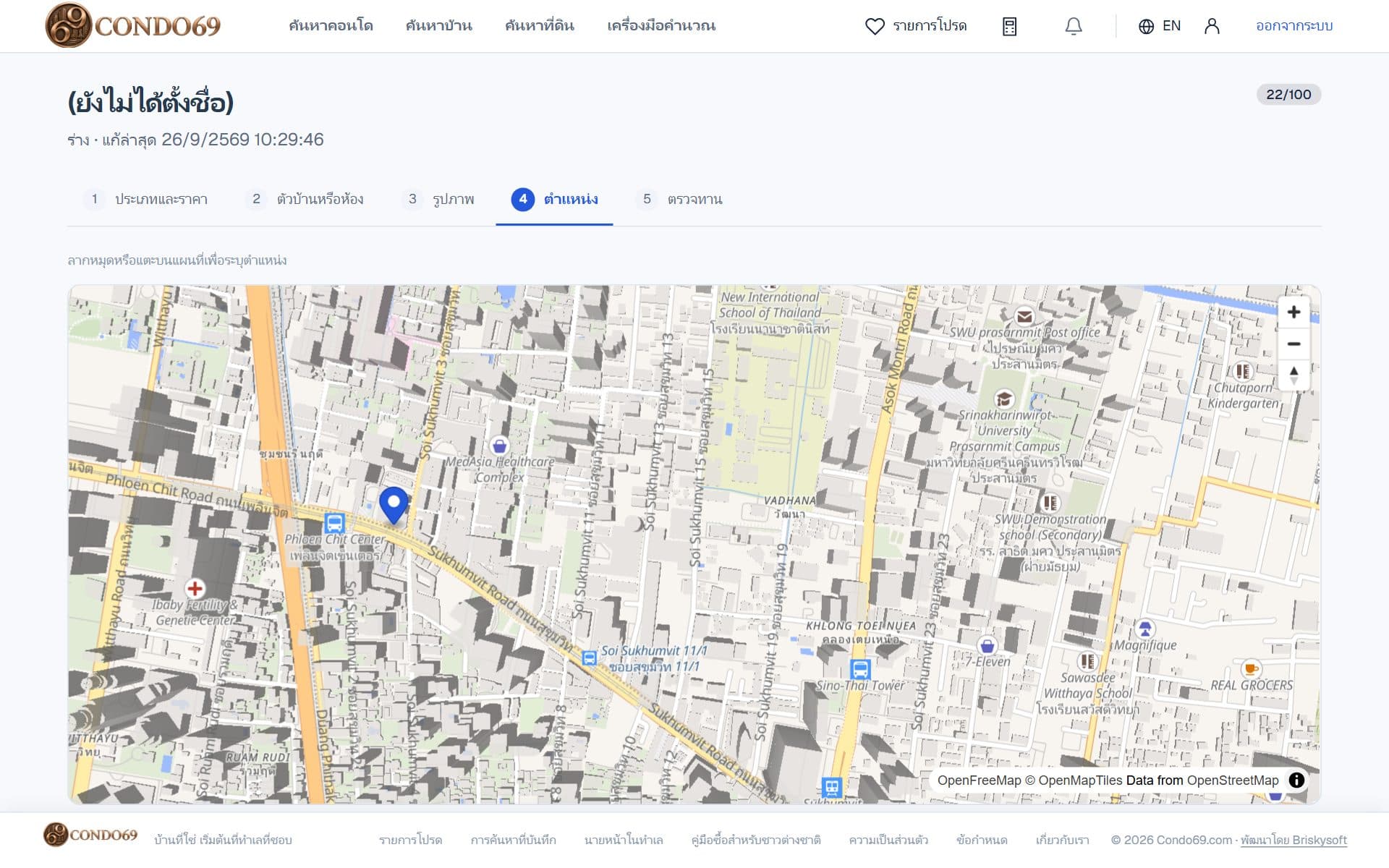
Task: Click MedAsia Healthcare Complex shop icon
Action: point(499,446)
